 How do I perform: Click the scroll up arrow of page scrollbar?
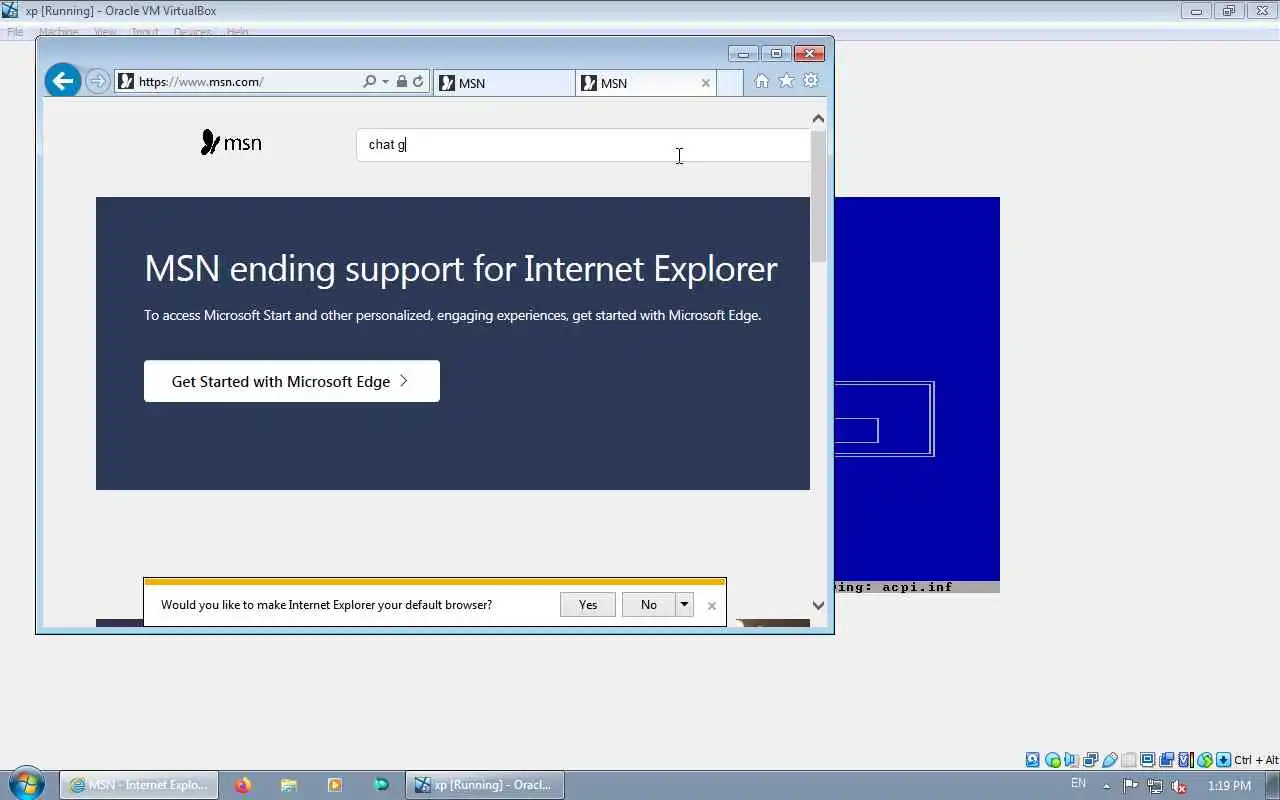click(818, 119)
